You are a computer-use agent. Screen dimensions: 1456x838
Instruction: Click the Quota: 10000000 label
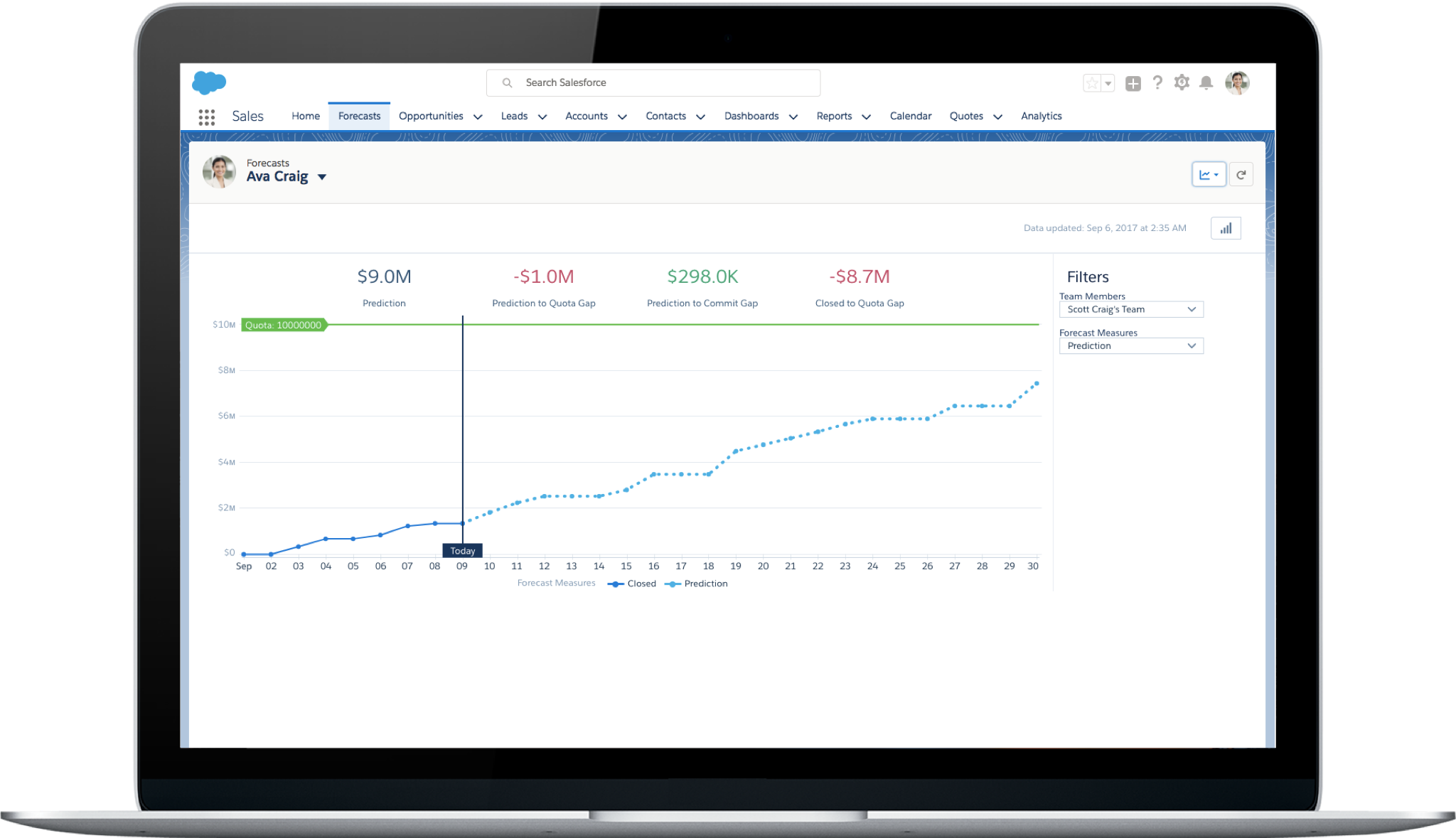284,325
